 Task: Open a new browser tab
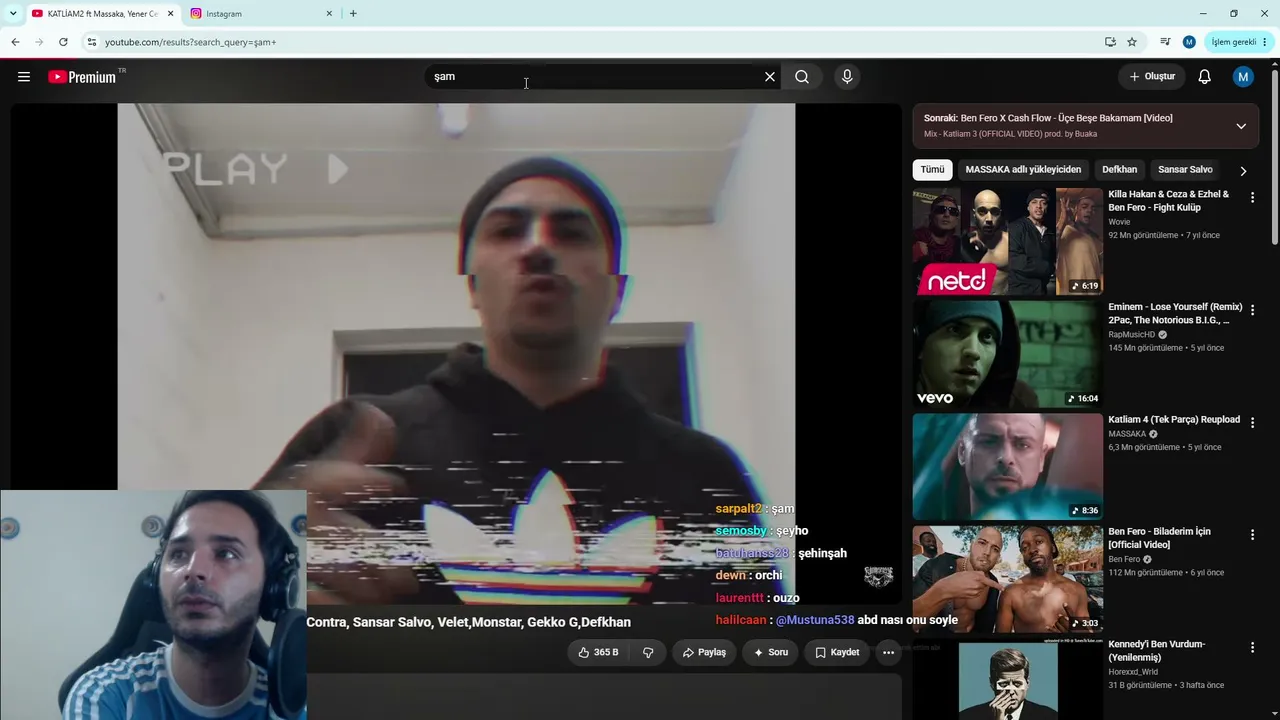click(x=353, y=14)
